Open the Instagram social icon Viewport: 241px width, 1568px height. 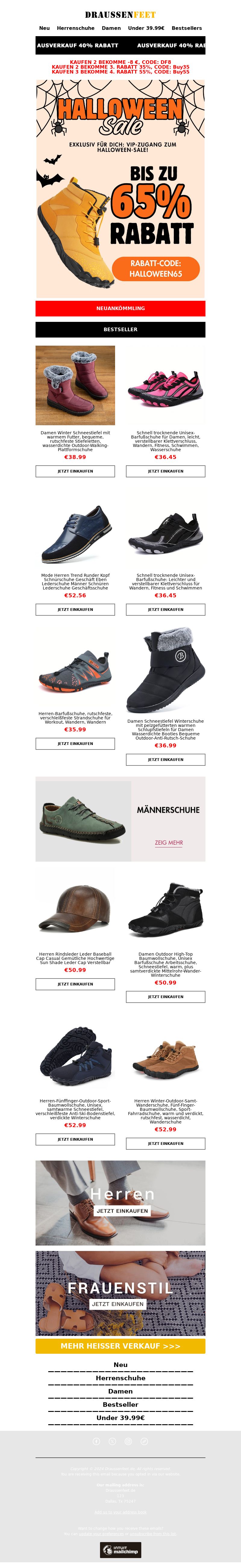tap(128, 1441)
